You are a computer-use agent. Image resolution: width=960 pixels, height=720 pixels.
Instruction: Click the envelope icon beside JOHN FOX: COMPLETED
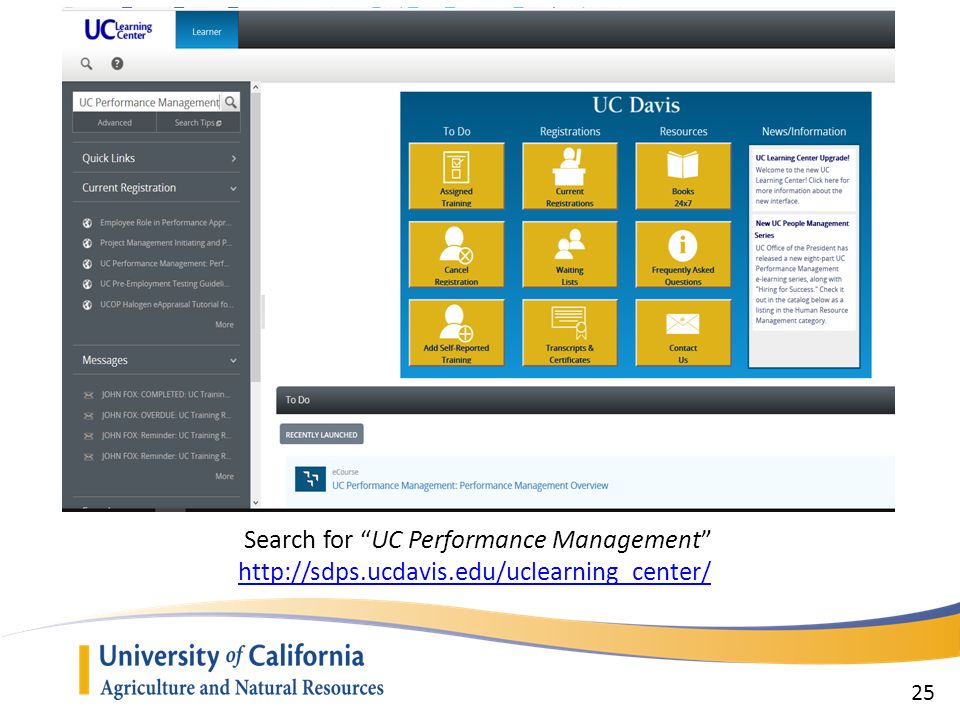pos(88,395)
